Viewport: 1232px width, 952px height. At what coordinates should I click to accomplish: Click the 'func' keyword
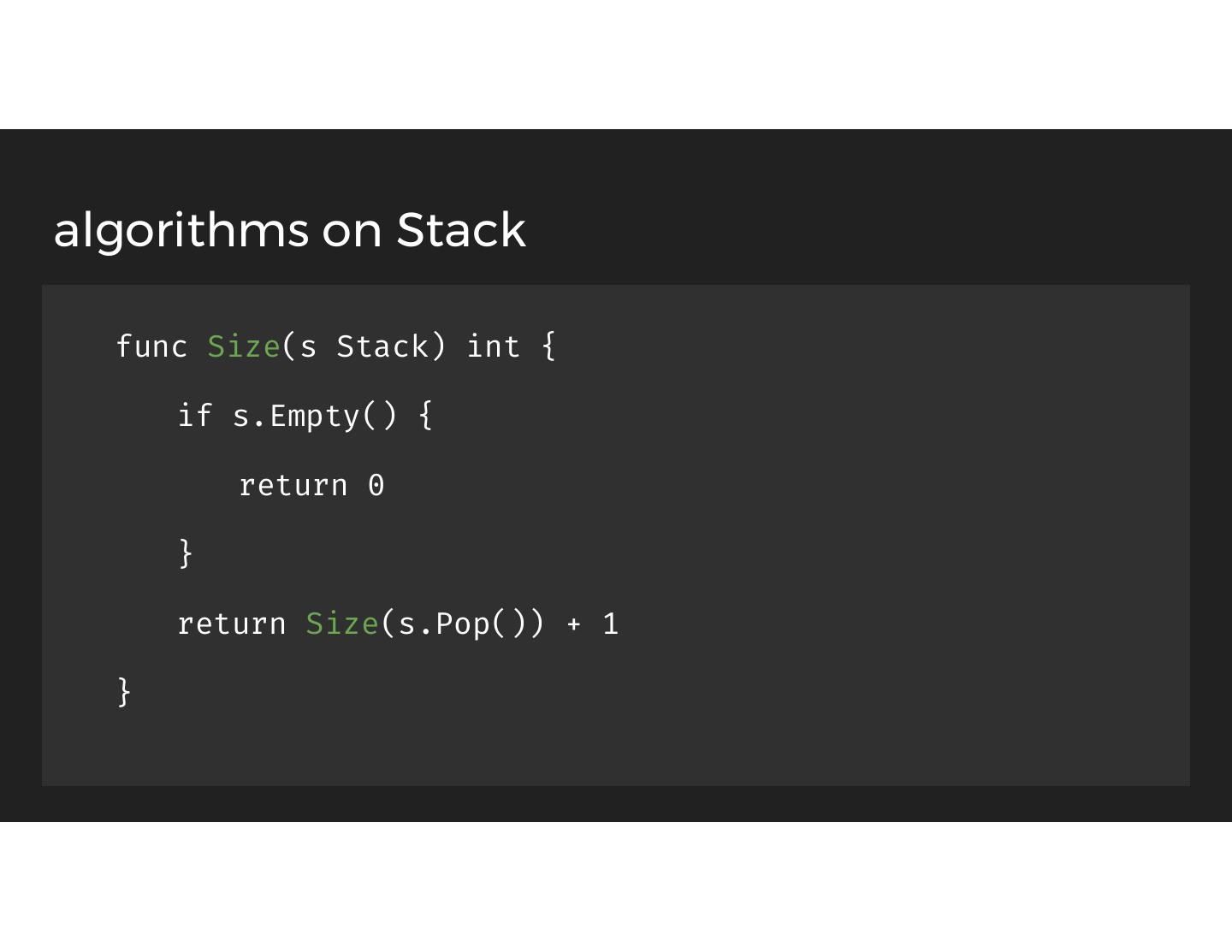tap(151, 346)
